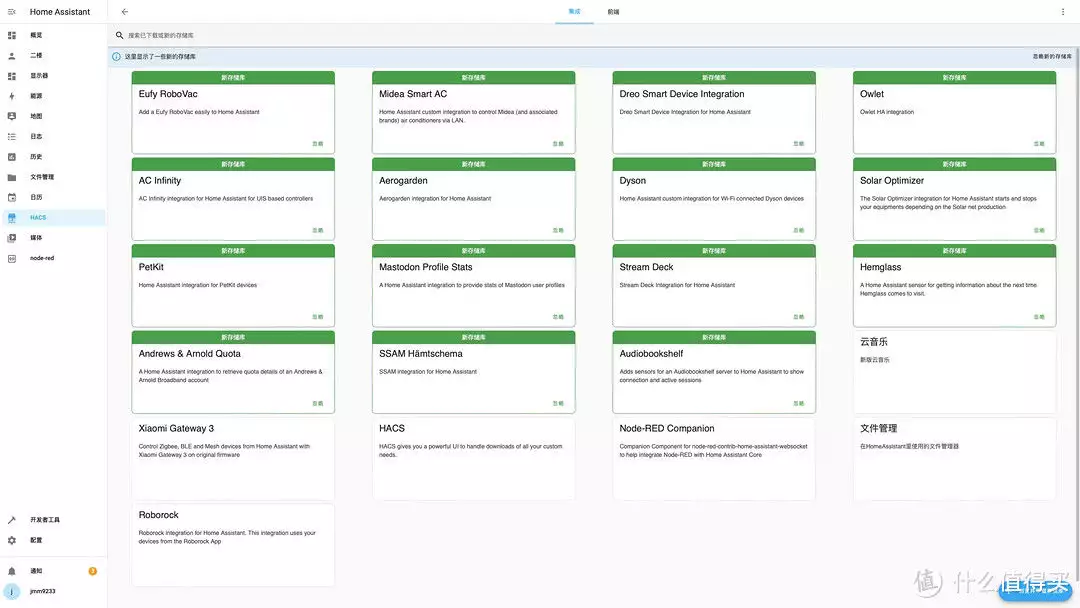Viewport: 1080px width, 608px height.
Task: Dismiss Owlet with its 忽略 link
Action: [x=1039, y=144]
